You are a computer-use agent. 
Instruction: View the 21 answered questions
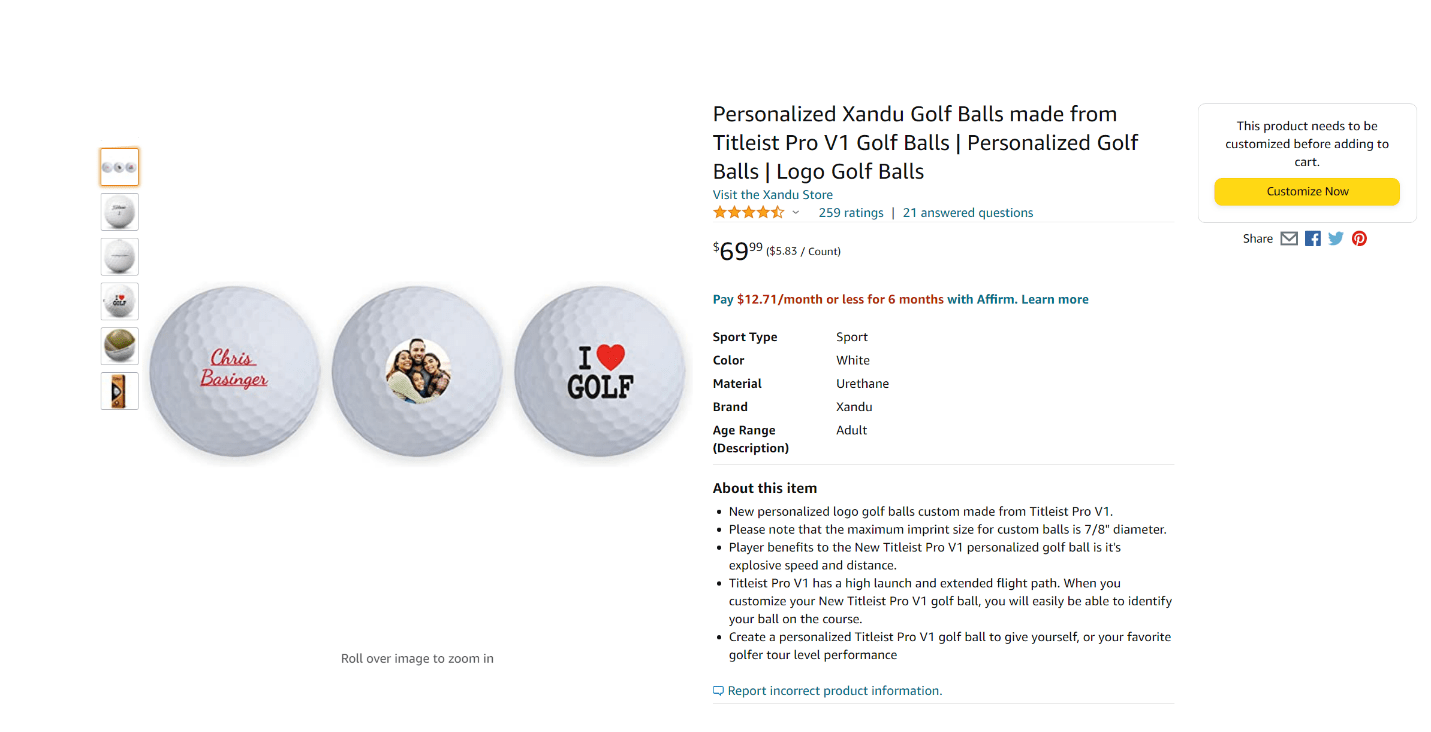pyautogui.click(x=968, y=213)
